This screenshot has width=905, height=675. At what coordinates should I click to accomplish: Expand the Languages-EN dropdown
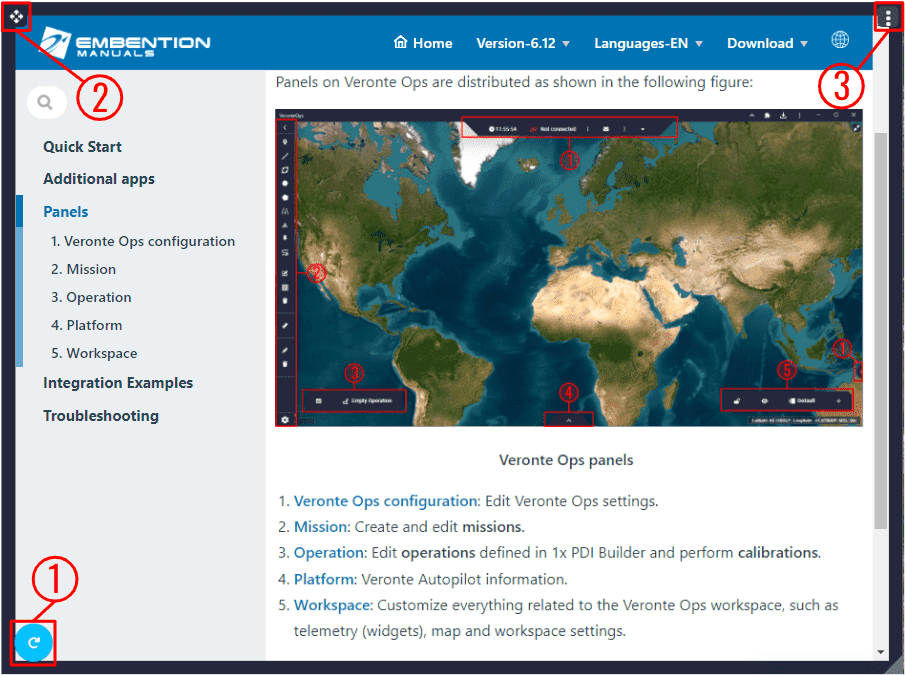pyautogui.click(x=648, y=43)
